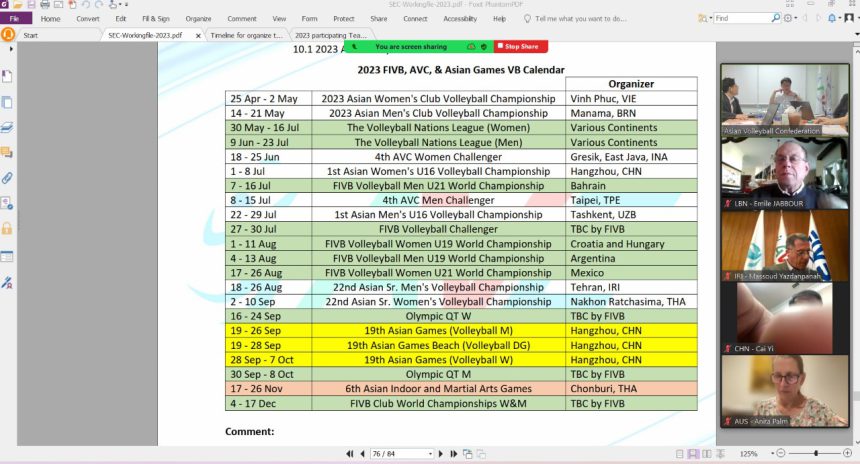Viewport: 860px width, 464px height.
Task: Open the Protect ribbon tab
Action: click(x=344, y=19)
